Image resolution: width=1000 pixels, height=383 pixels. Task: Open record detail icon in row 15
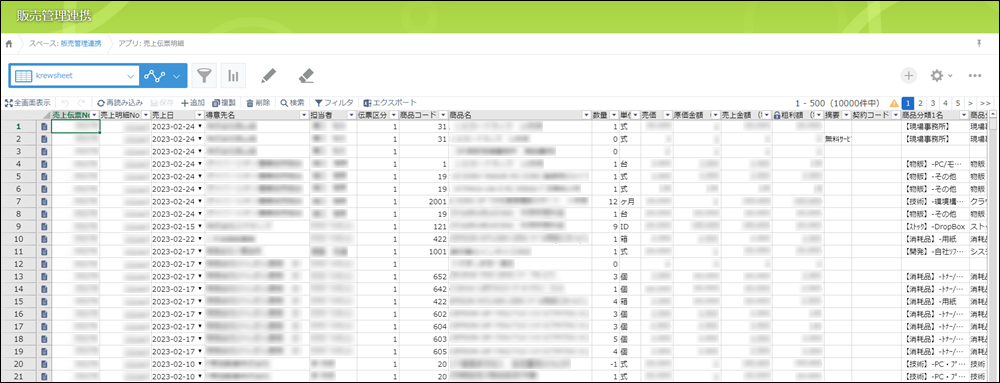44,301
